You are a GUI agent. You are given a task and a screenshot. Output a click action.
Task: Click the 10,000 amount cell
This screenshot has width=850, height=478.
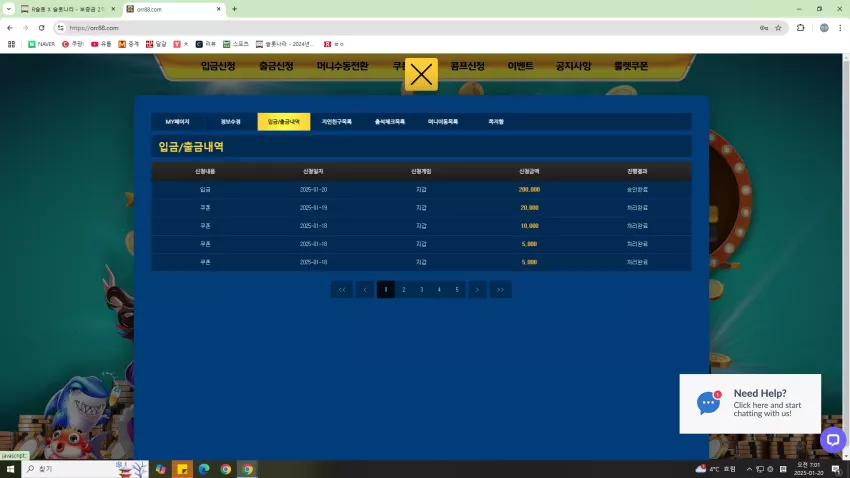(529, 226)
